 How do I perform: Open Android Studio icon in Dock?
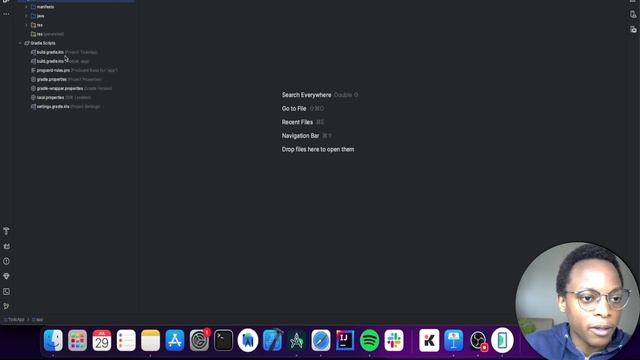tap(297, 340)
